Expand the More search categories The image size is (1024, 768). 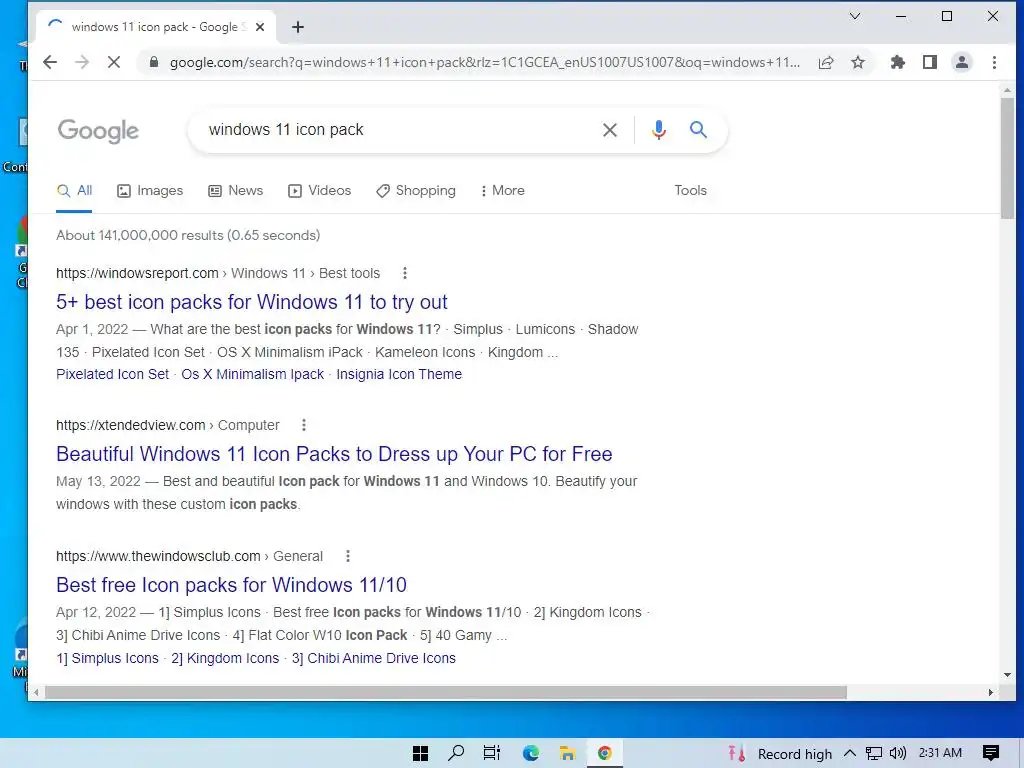click(x=502, y=191)
